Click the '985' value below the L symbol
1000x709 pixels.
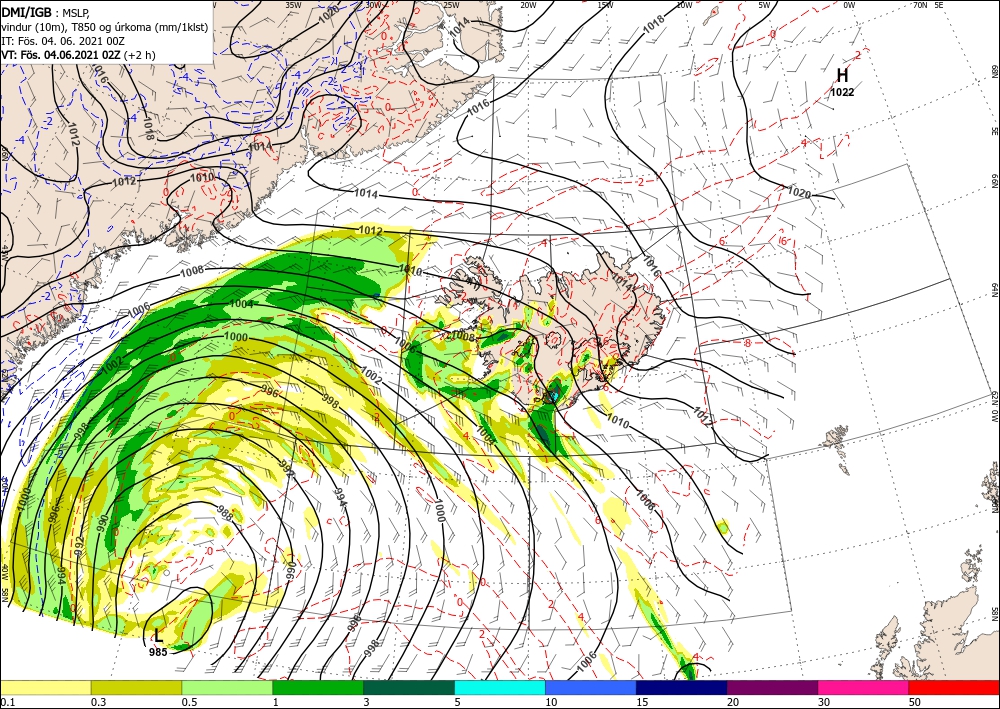[x=158, y=652]
